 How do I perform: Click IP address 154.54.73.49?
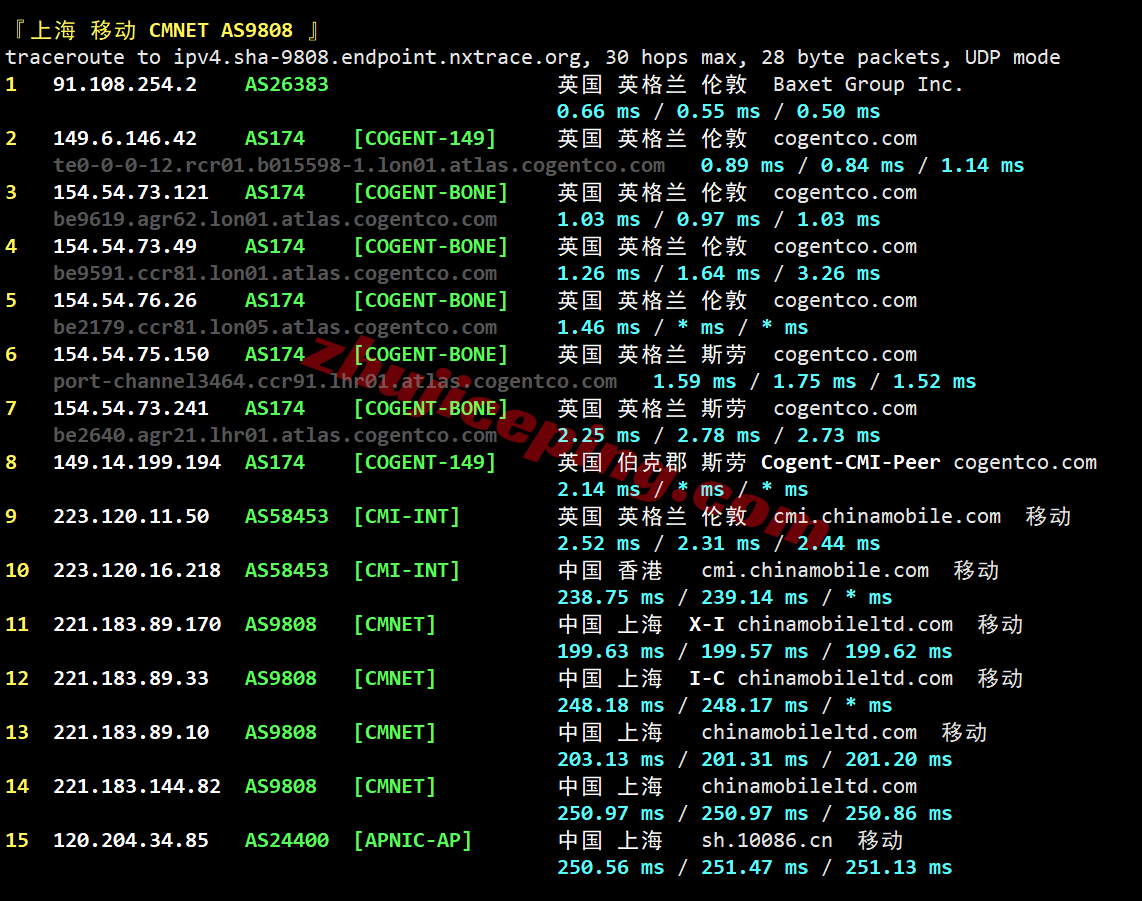pos(125,246)
